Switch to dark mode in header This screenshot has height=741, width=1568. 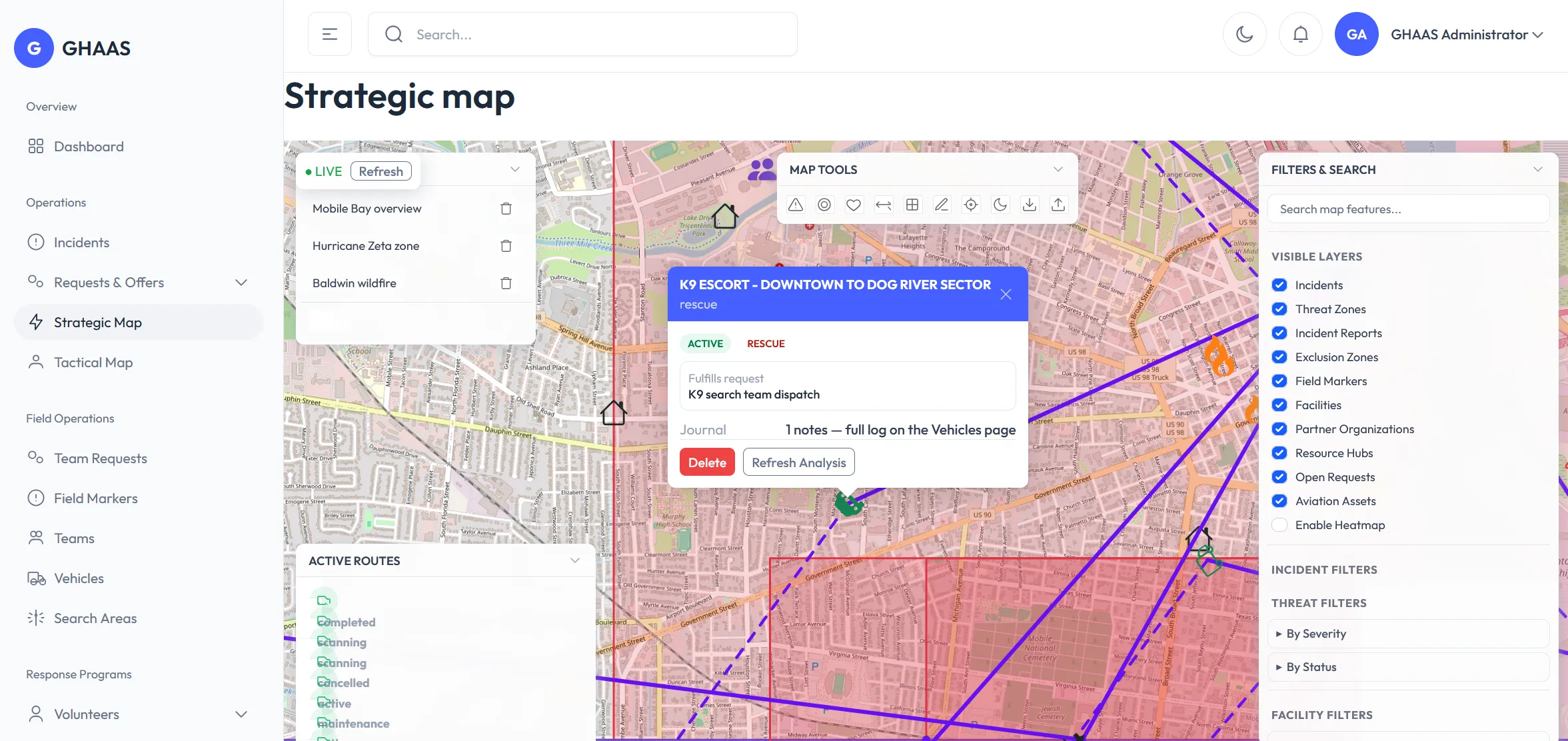click(x=1244, y=34)
